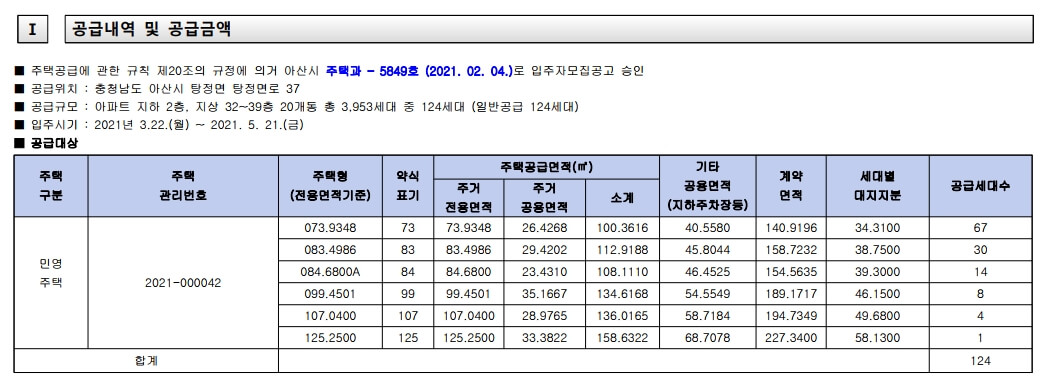Viewport: 1051px width, 380px height.
Task: Click housing type 083.4986 in 주택형 column
Action: 330,250
